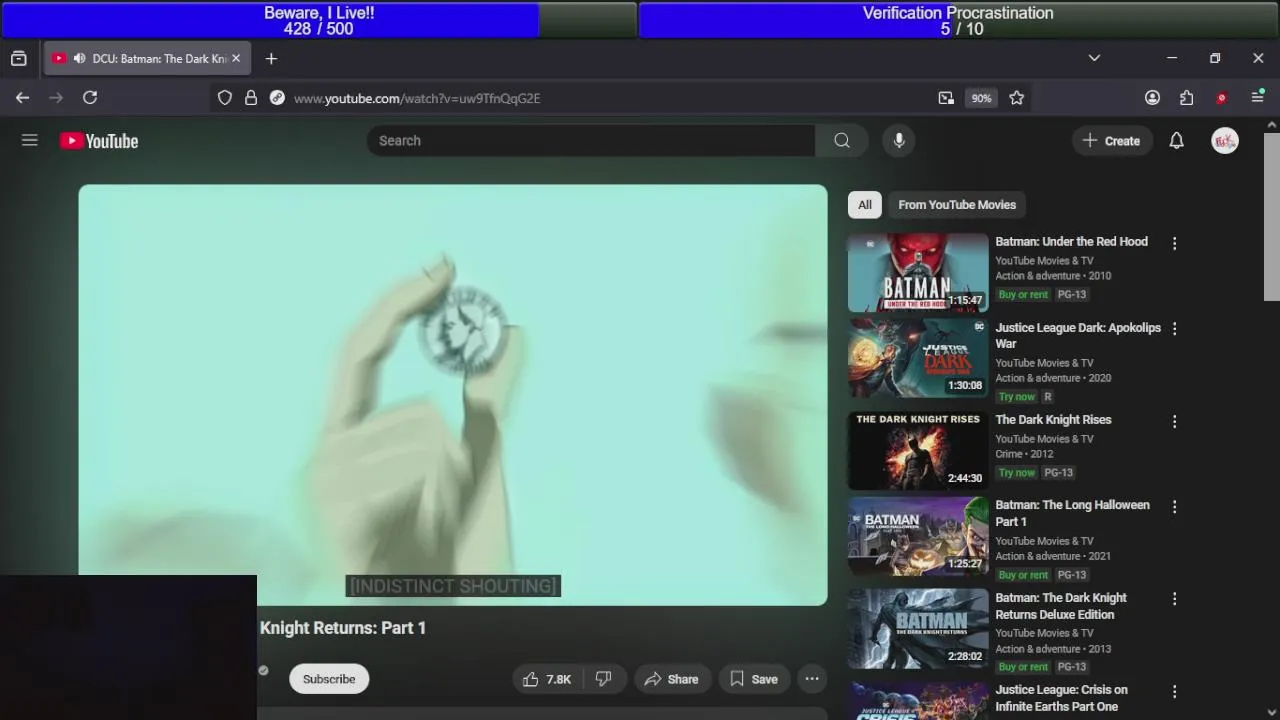The height and width of the screenshot is (720, 1280).
Task: Bookmark this page with star icon
Action: tap(1016, 98)
